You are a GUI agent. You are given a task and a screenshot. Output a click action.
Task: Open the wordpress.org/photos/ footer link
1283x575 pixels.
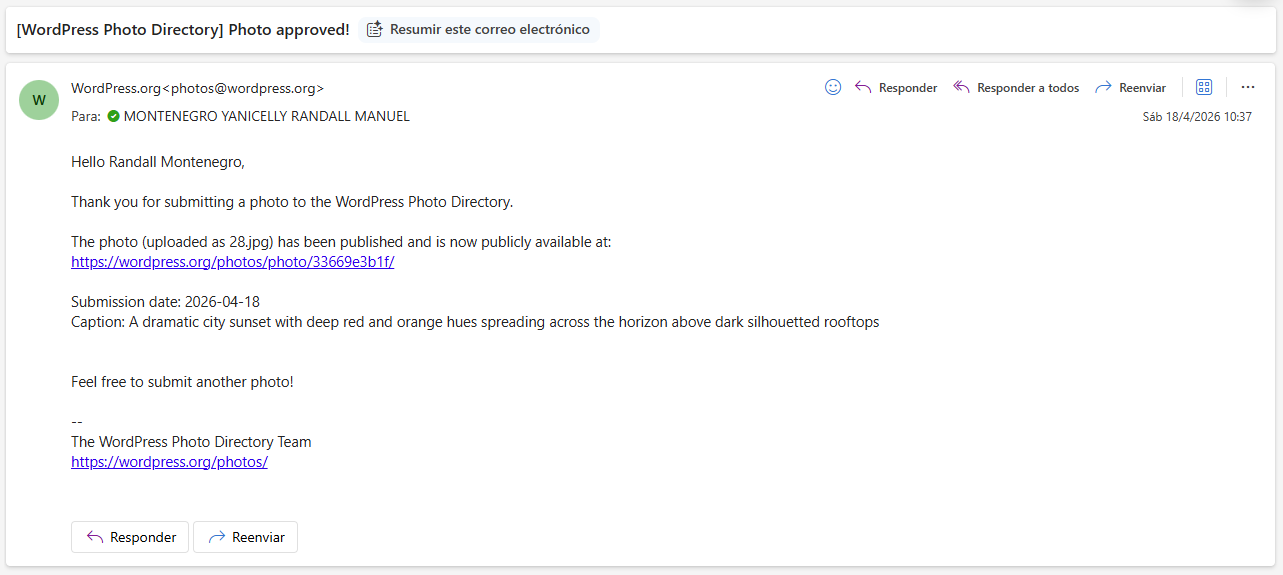point(169,462)
